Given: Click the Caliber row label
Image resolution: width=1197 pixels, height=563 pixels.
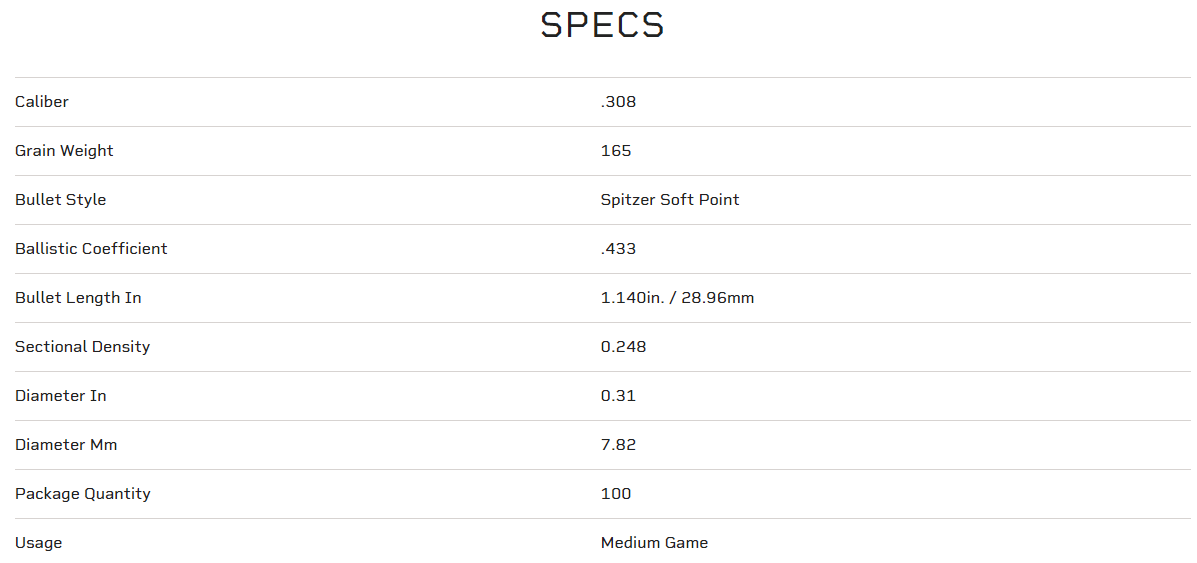Looking at the screenshot, I should (42, 102).
